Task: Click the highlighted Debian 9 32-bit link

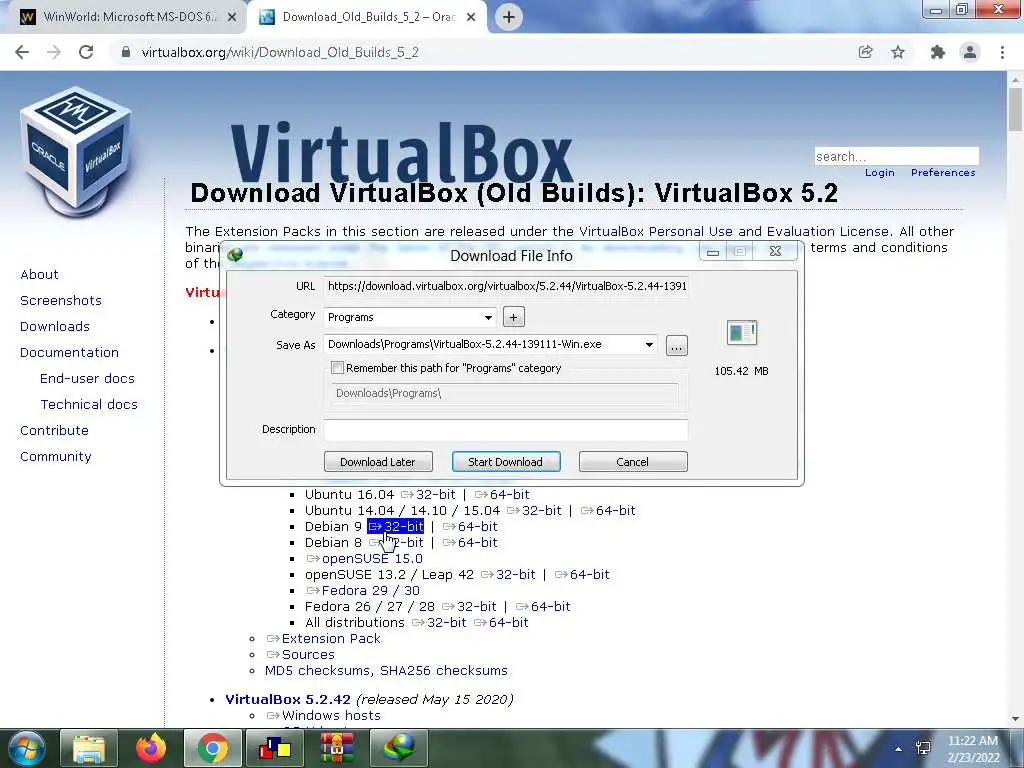Action: 396,526
